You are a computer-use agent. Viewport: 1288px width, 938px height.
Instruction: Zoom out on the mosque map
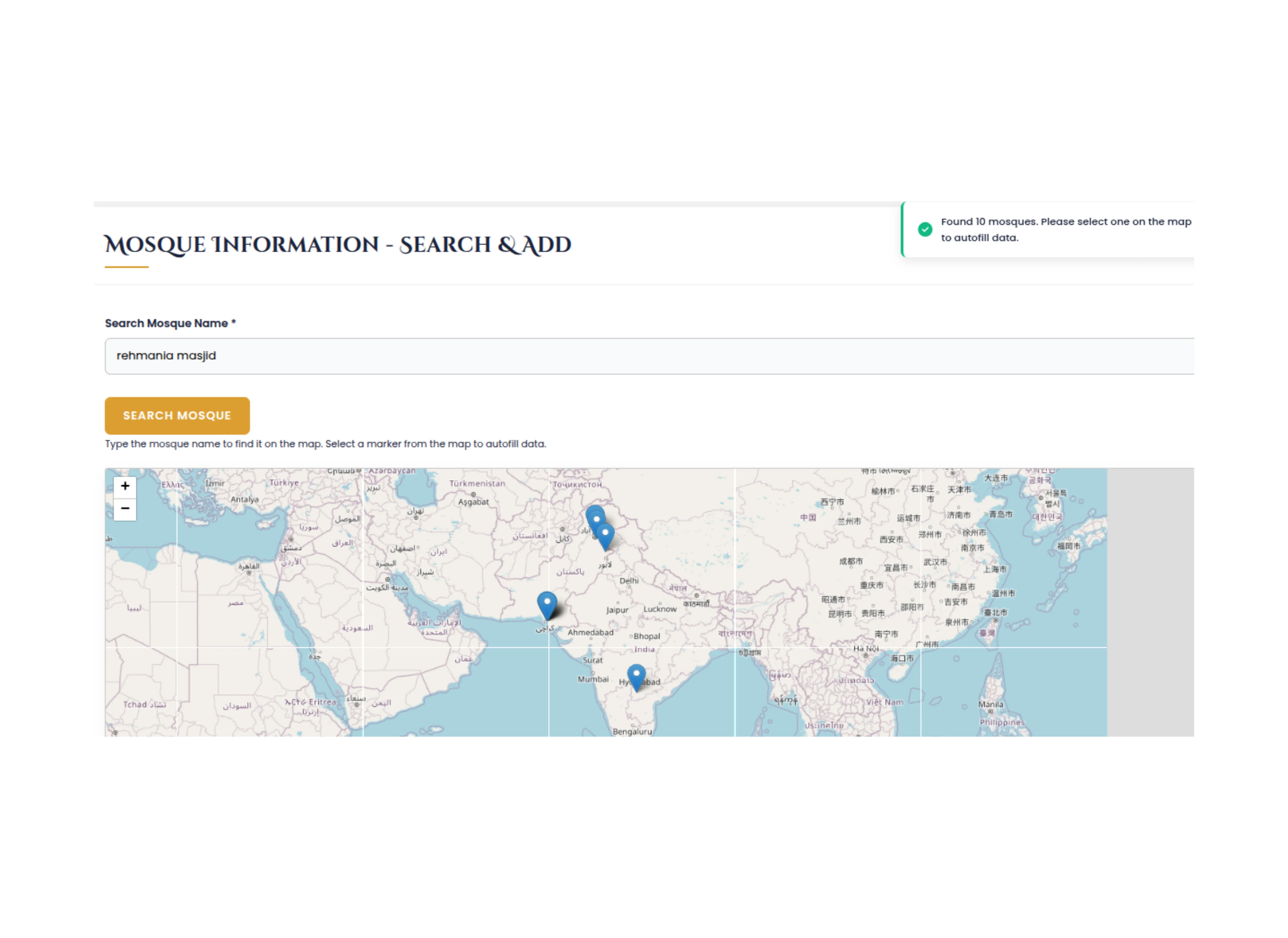tap(125, 509)
